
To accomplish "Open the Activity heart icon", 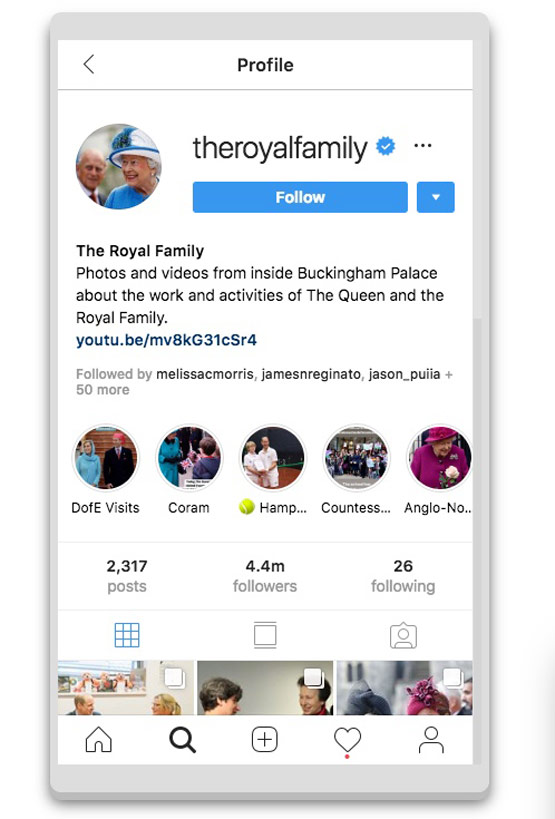I will 347,740.
